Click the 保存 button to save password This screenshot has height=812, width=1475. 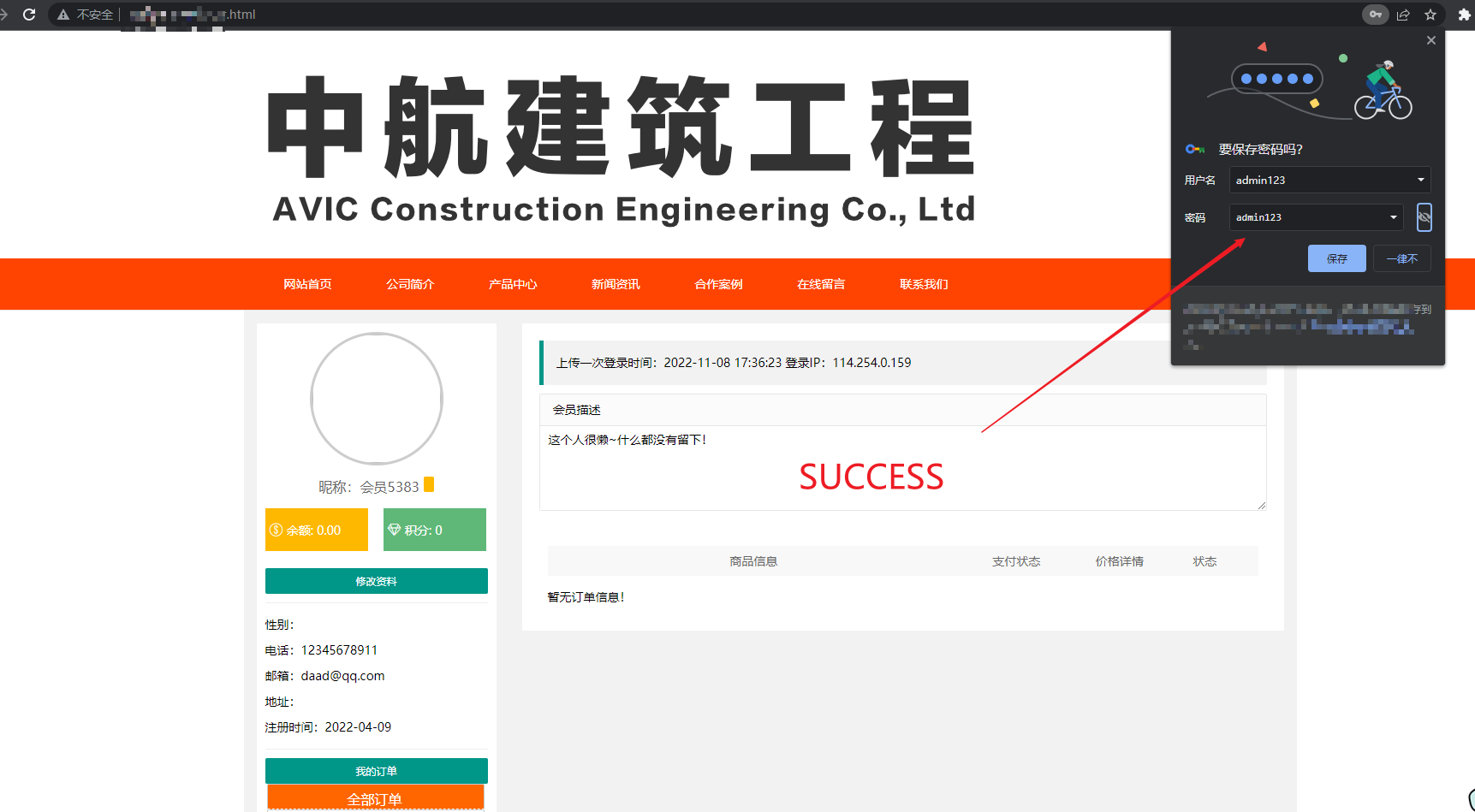click(x=1337, y=258)
